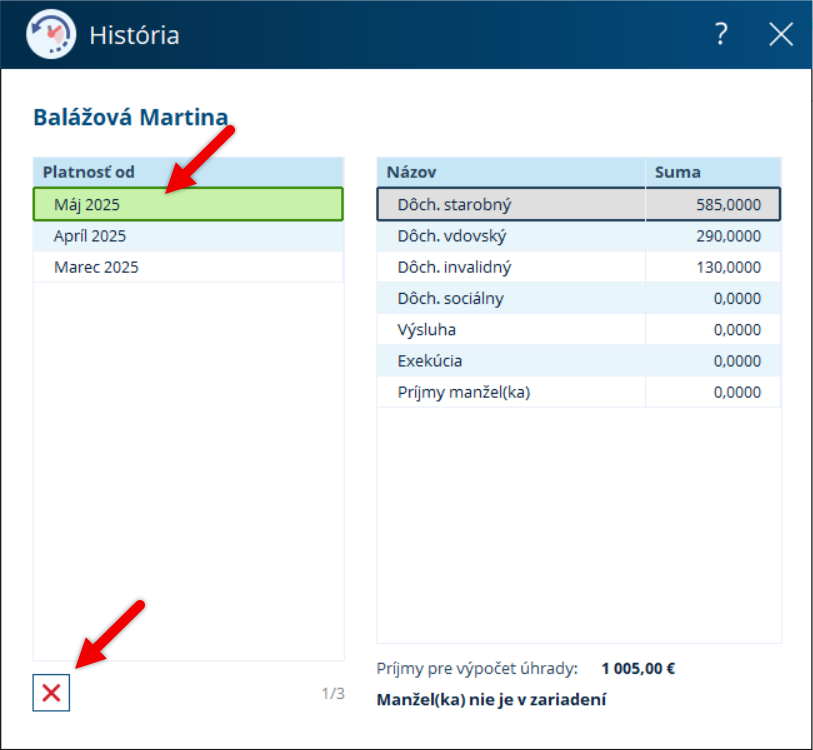
Task: Click the 0,0000 sum for Dôch. sociálny
Action: [737, 298]
